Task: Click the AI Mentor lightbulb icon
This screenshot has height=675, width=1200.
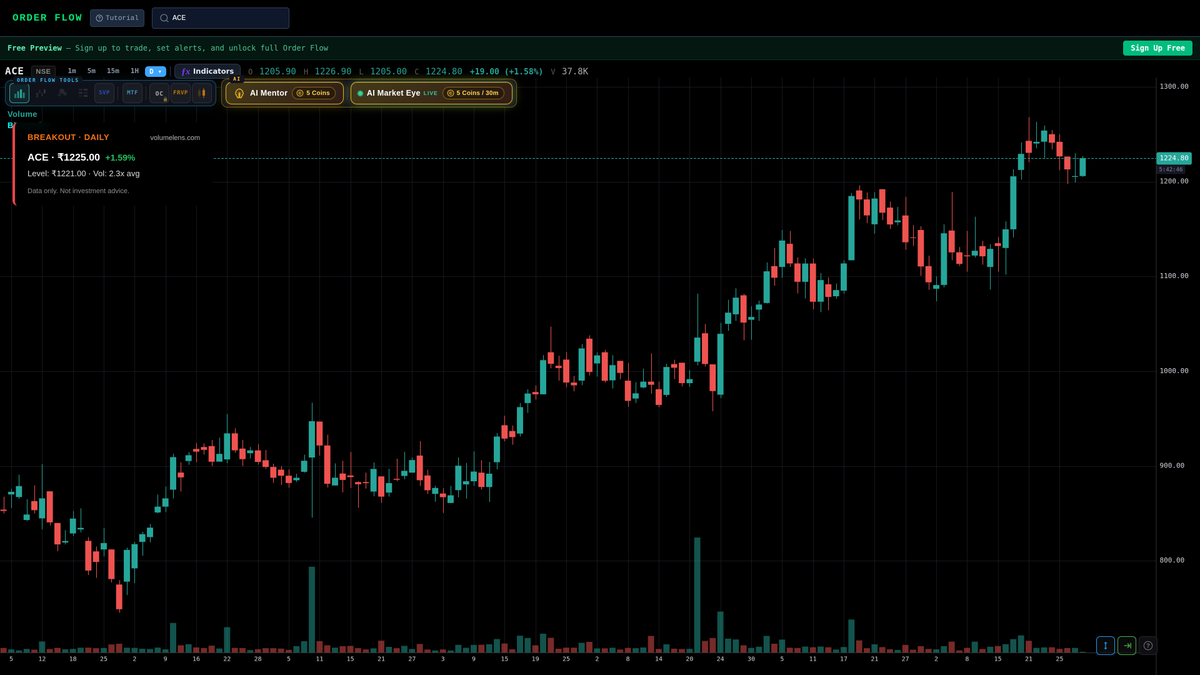Action: tap(239, 93)
